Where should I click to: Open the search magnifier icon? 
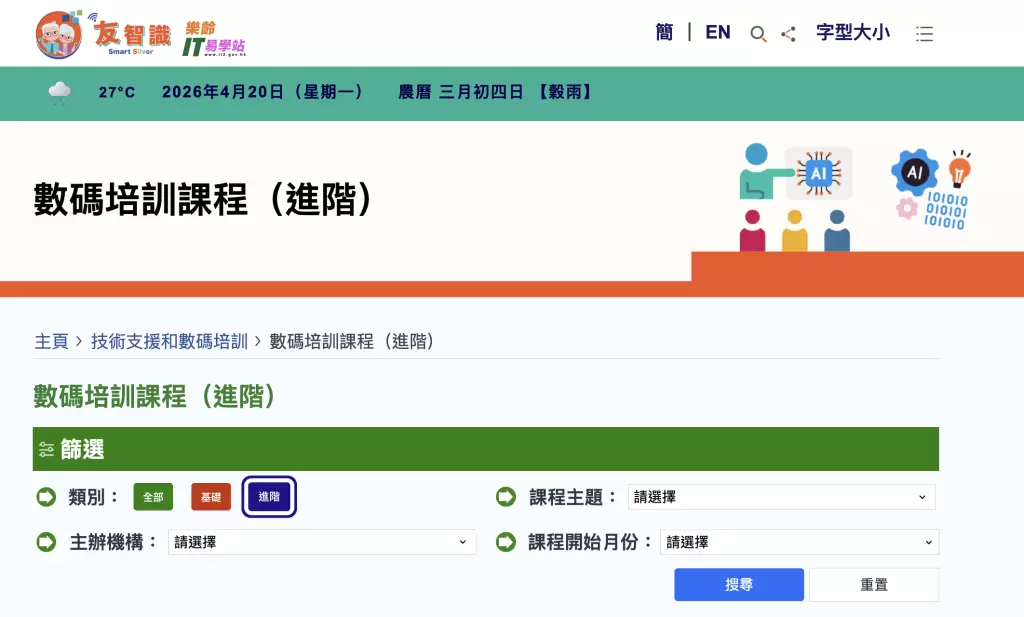(758, 34)
